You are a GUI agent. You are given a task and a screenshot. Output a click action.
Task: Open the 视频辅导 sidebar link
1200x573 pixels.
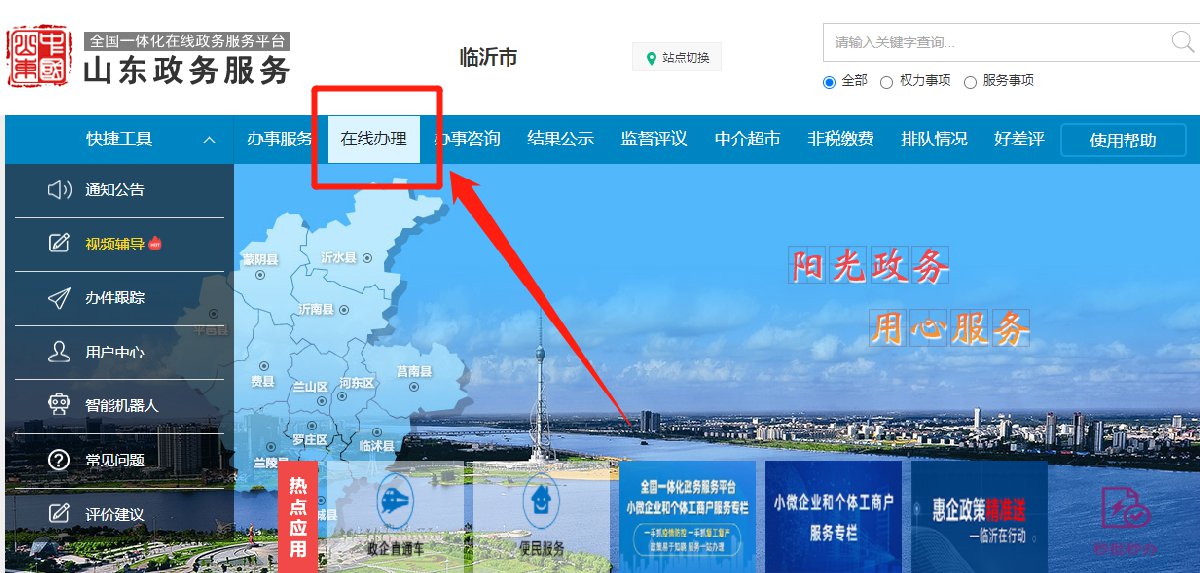point(115,243)
